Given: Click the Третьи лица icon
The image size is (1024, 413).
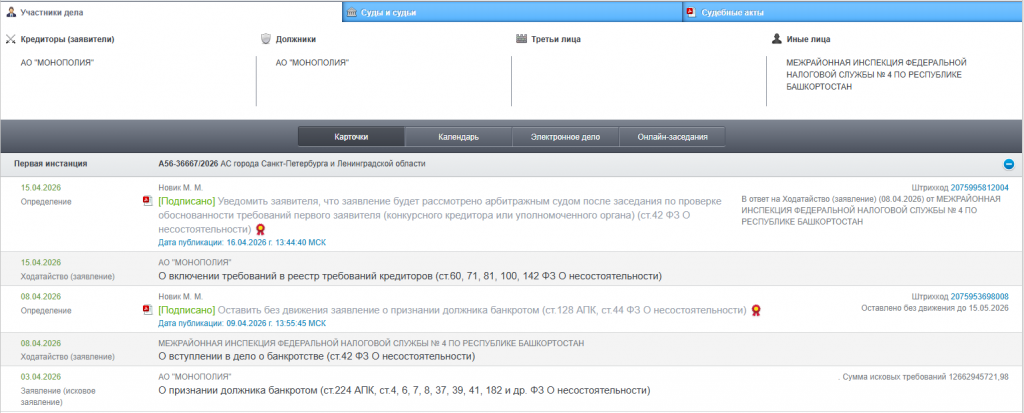Looking at the screenshot, I should [521, 39].
